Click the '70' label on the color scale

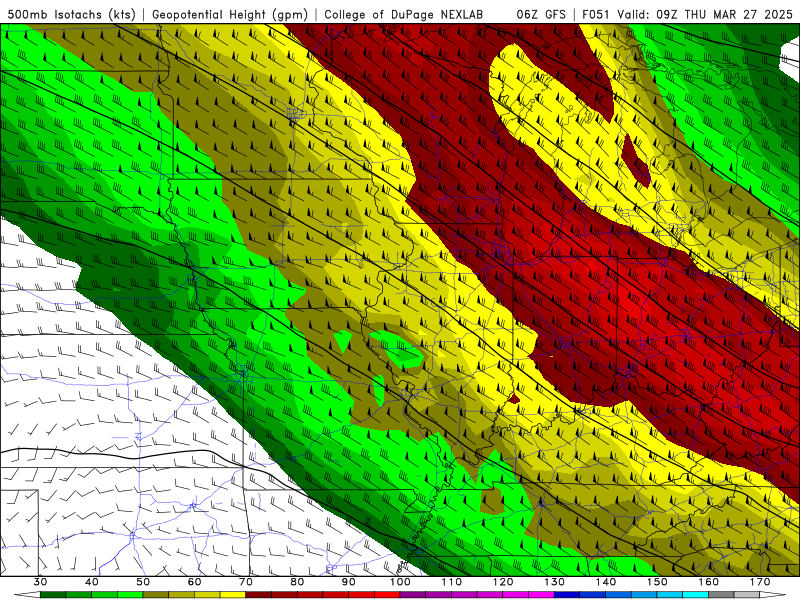pyautogui.click(x=246, y=582)
